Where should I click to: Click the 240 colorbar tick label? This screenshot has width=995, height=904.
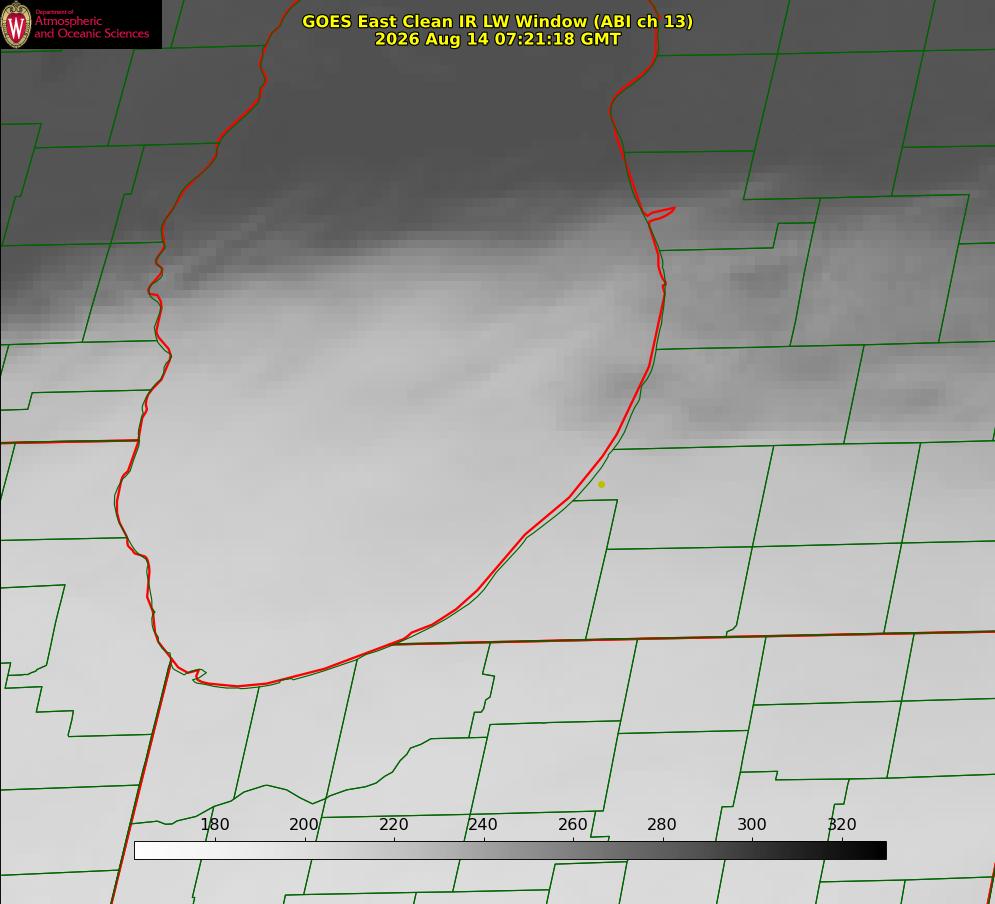483,824
